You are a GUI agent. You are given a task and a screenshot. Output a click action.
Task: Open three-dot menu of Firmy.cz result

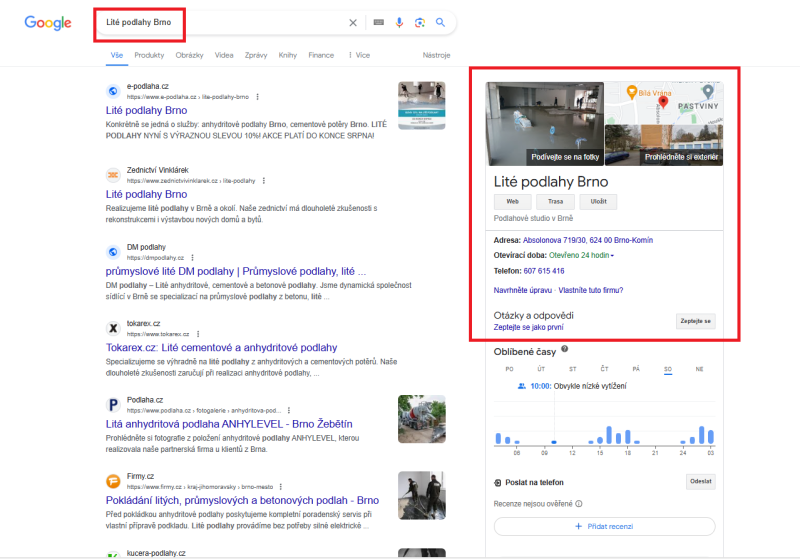click(x=281, y=487)
